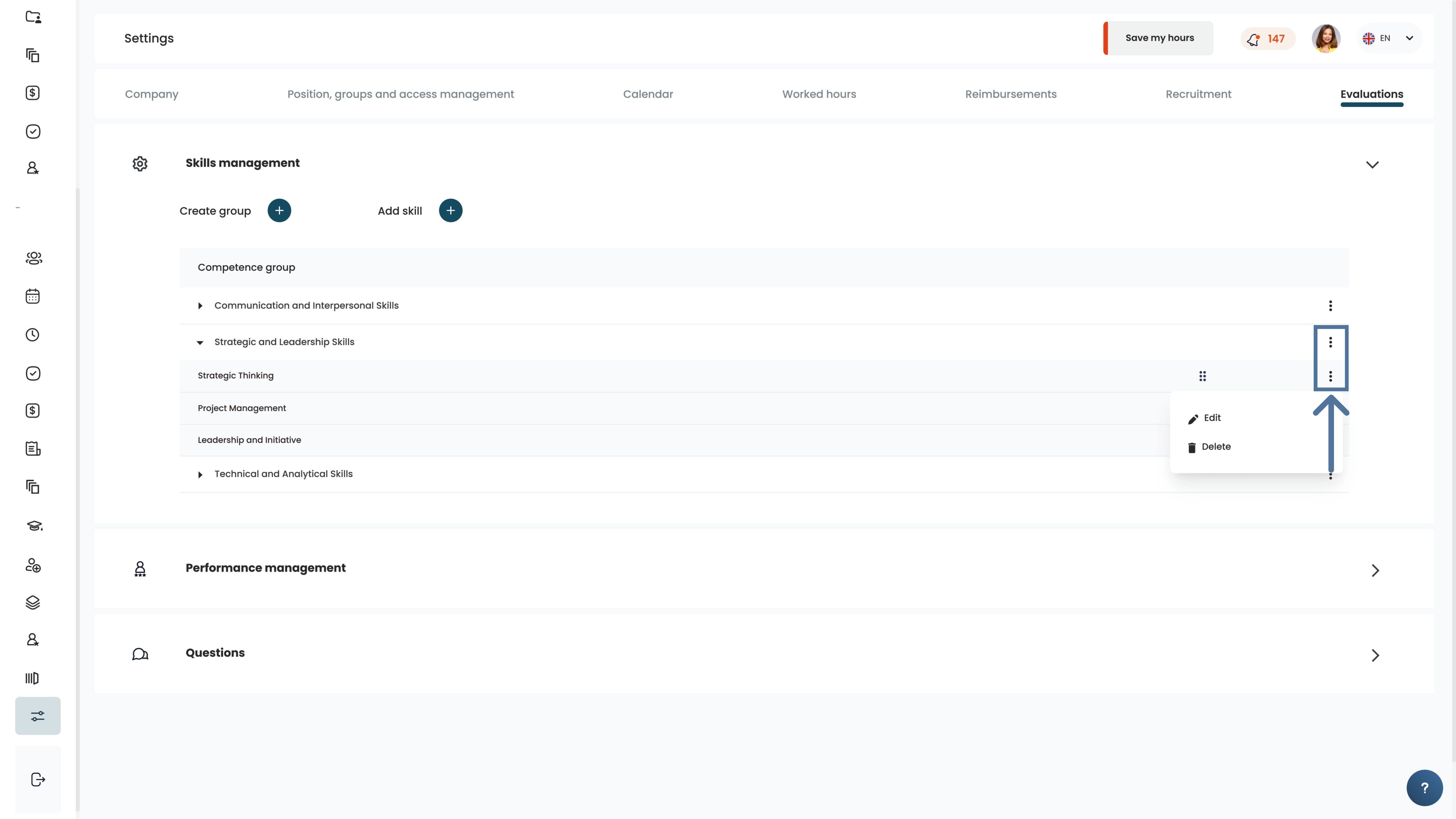Open the graduation cap training icon
Image resolution: width=1456 pixels, height=819 pixels.
click(x=34, y=526)
